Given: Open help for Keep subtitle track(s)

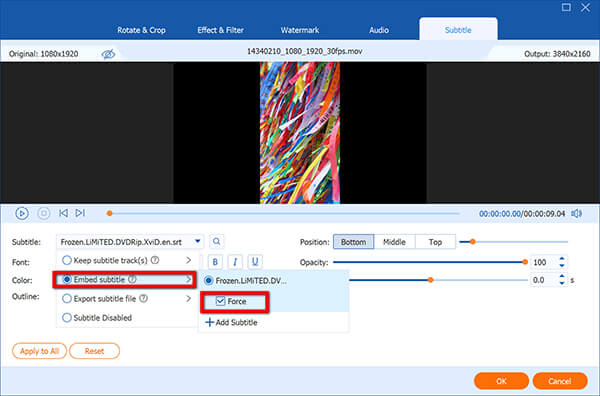Looking at the screenshot, I should (x=155, y=260).
